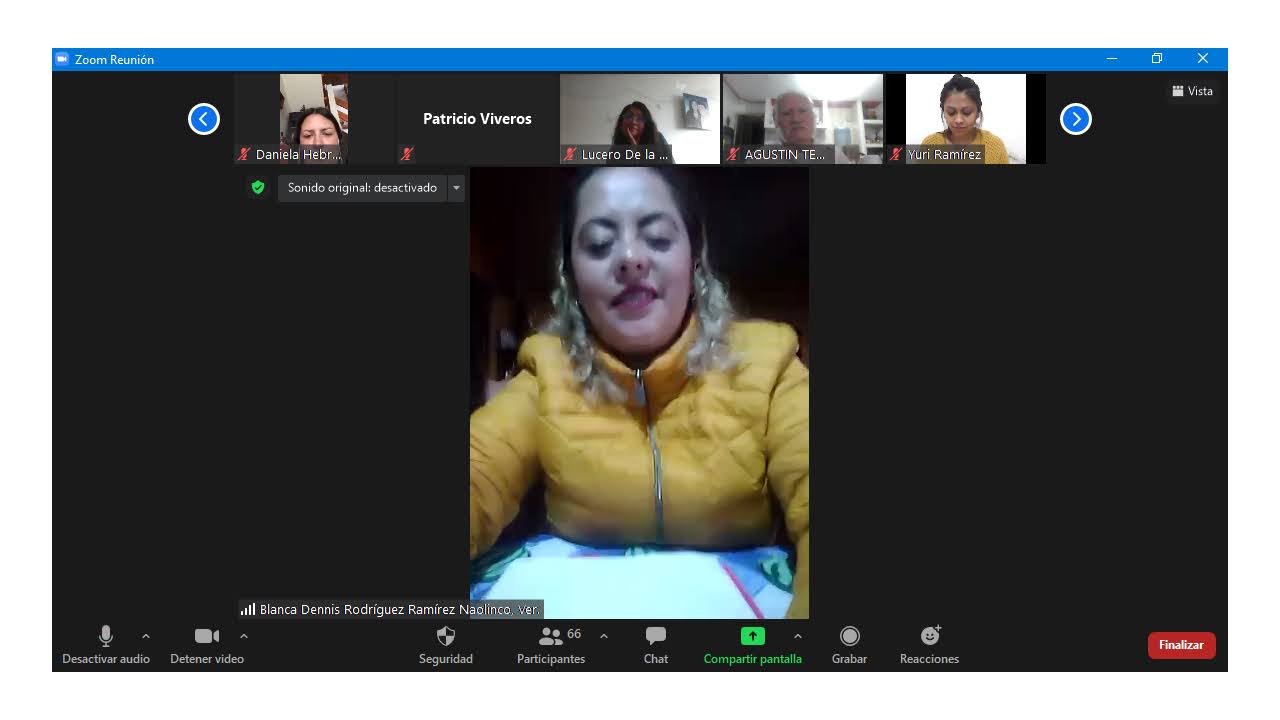Image resolution: width=1280 pixels, height=720 pixels.
Task: Select Yuri Ramírez video thumbnail
Action: [x=966, y=119]
